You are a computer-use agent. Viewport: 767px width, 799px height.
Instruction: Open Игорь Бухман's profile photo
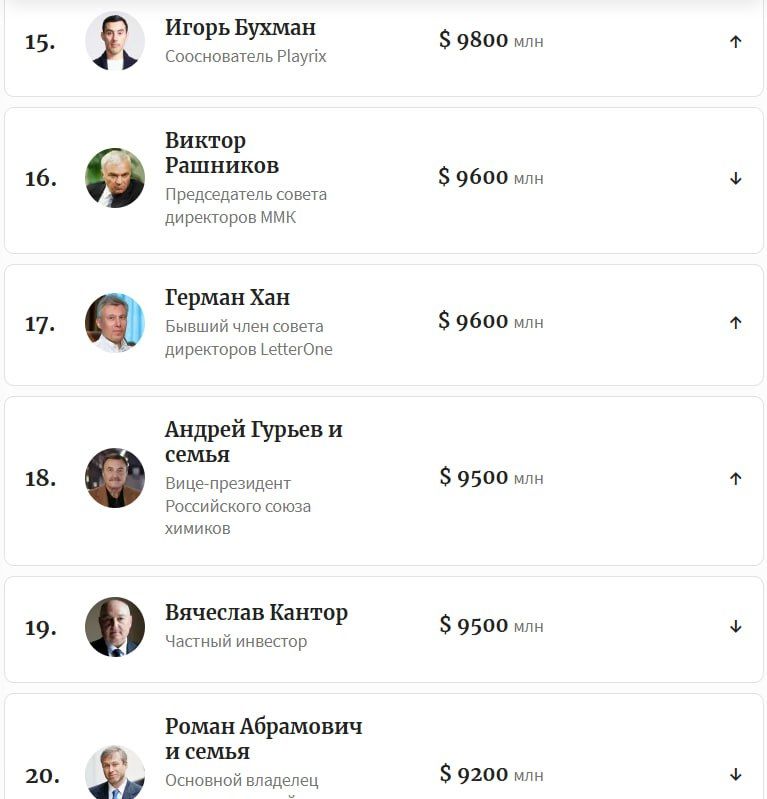coord(115,41)
